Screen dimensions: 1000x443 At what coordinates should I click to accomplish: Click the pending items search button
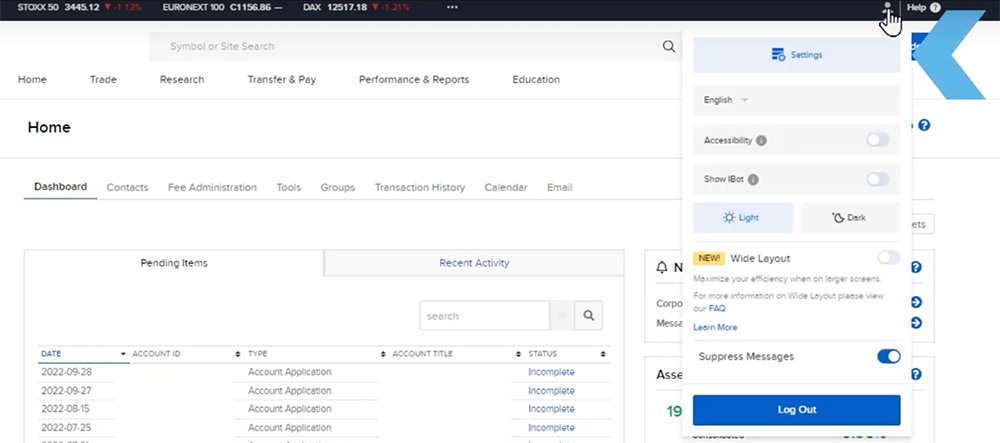[590, 316]
